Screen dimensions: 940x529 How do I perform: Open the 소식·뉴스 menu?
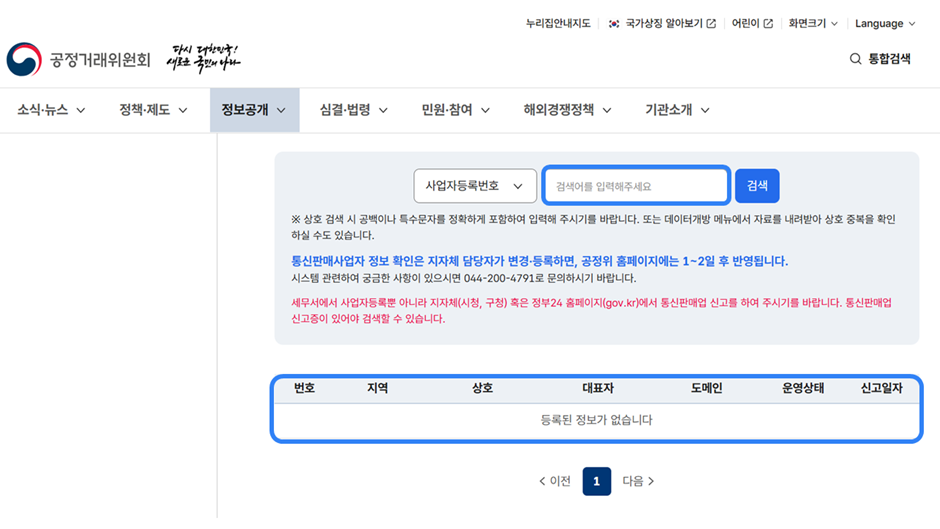click(x=51, y=110)
